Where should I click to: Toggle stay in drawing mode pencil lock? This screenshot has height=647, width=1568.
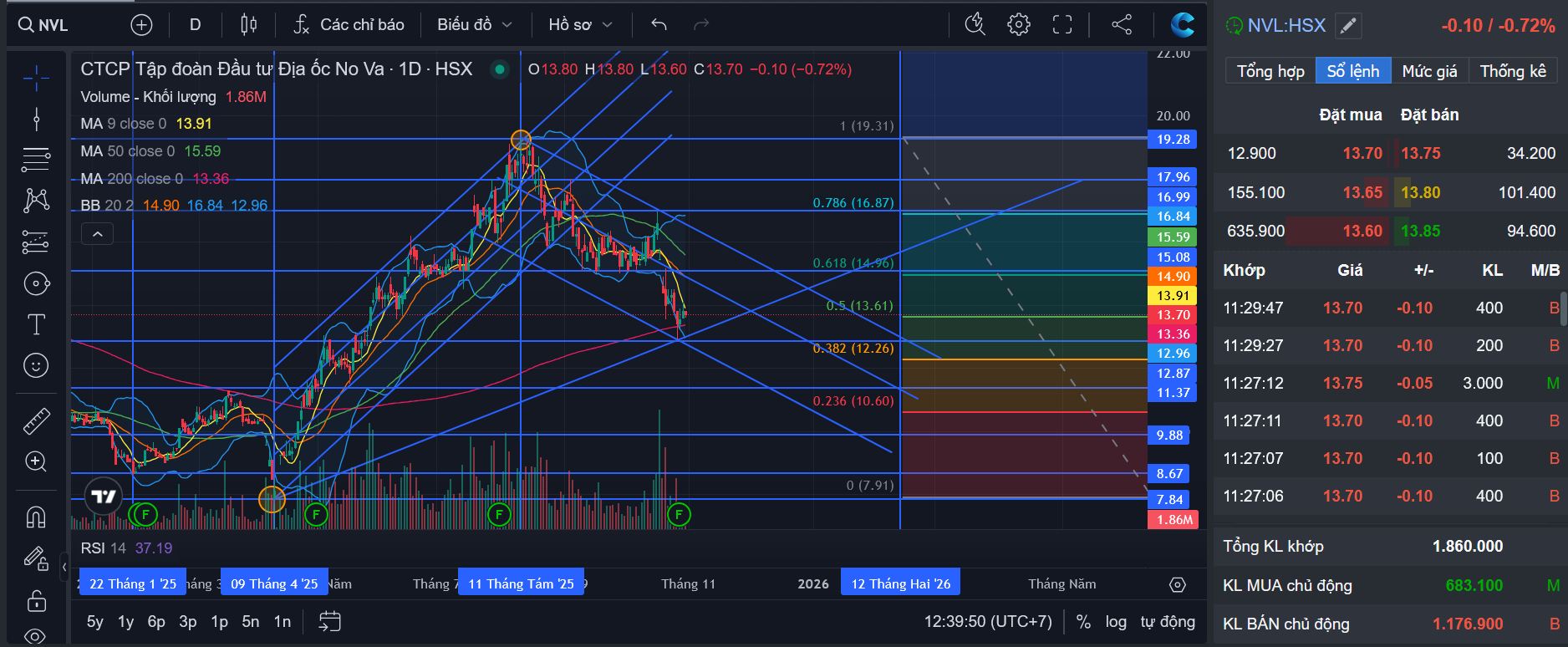point(36,558)
